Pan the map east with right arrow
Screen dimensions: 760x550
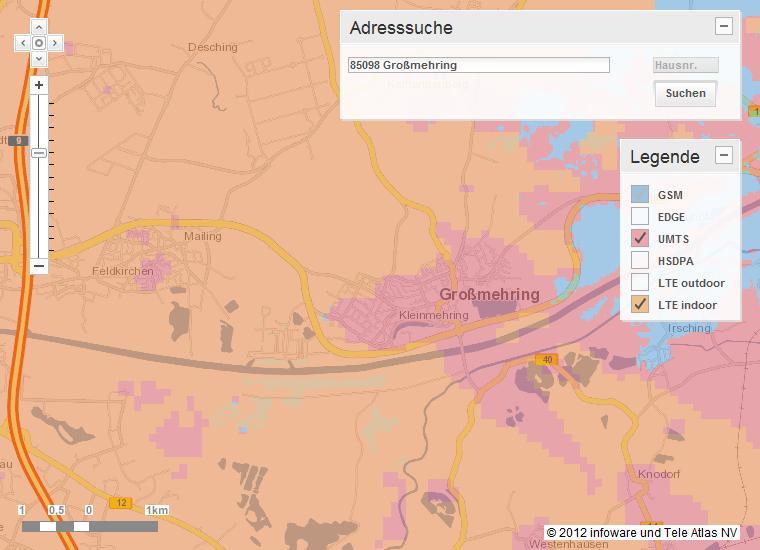coord(55,43)
